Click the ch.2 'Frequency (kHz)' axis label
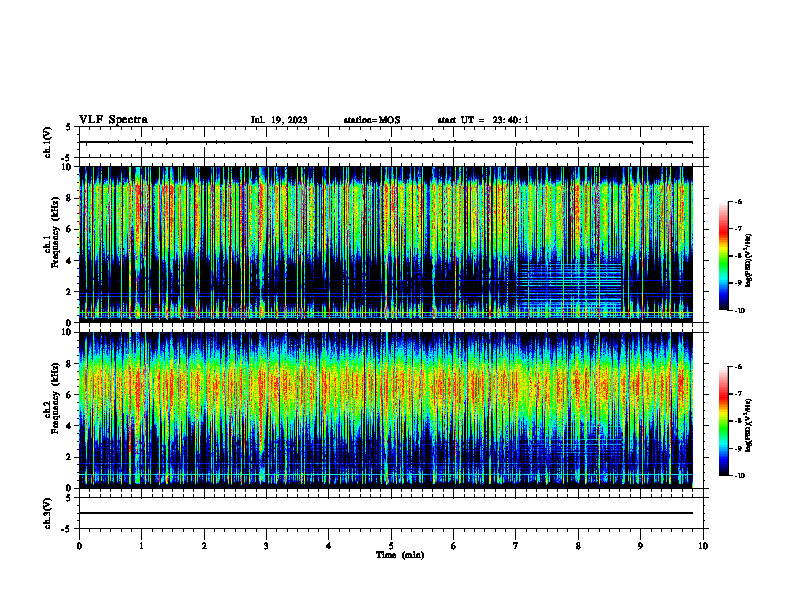The height and width of the screenshot is (612, 792). click(x=55, y=398)
